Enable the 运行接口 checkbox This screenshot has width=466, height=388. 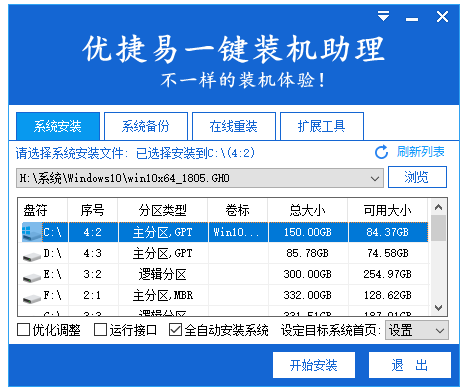[x=100, y=330]
